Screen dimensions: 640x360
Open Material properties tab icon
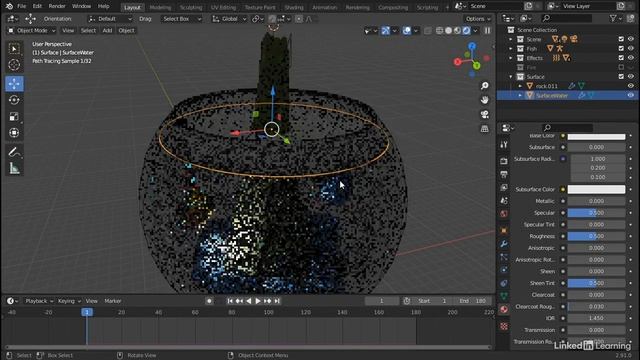(504, 309)
